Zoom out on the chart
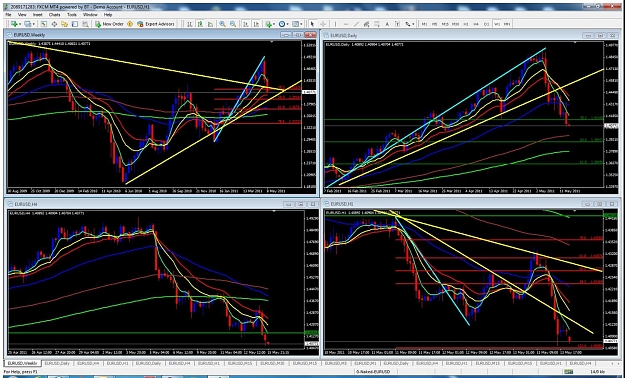625x378 pixels. tap(233, 24)
